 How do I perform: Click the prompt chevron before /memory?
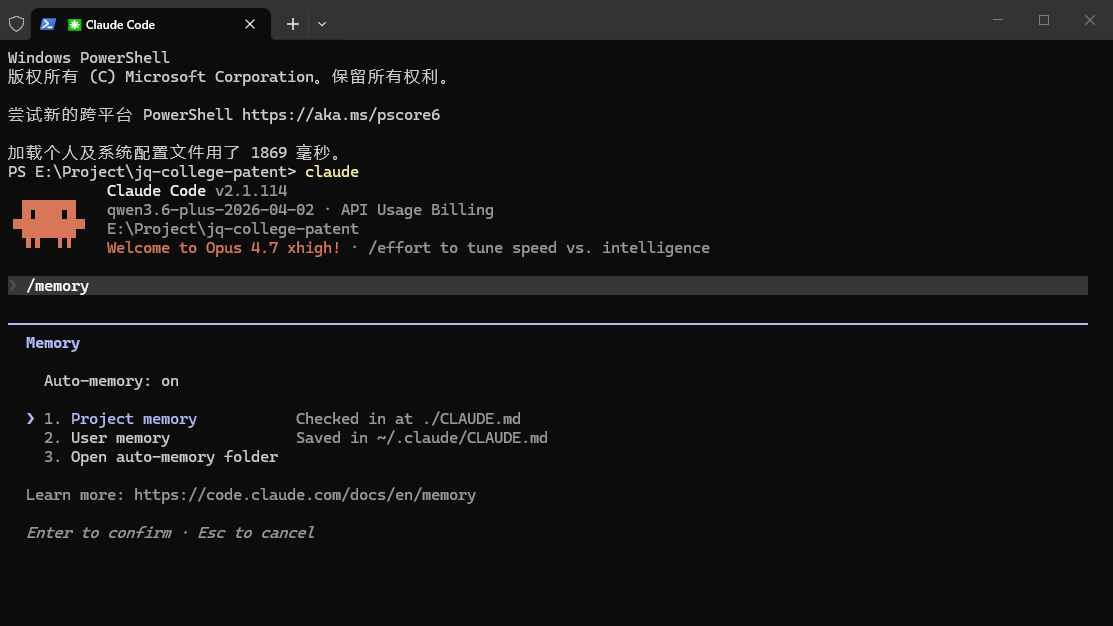click(13, 286)
